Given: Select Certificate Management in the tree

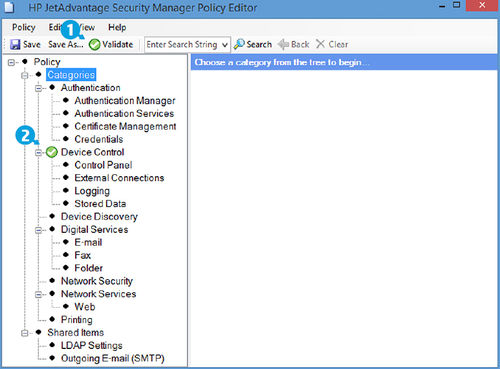Looking at the screenshot, I should pos(125,126).
